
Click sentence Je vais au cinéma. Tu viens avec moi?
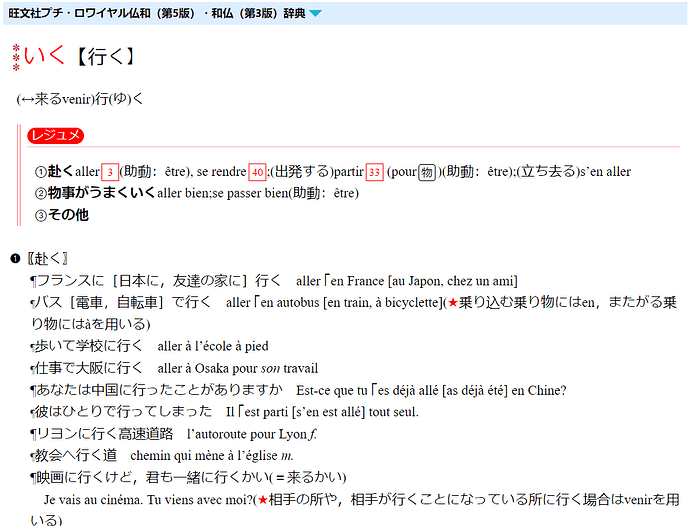point(148,500)
